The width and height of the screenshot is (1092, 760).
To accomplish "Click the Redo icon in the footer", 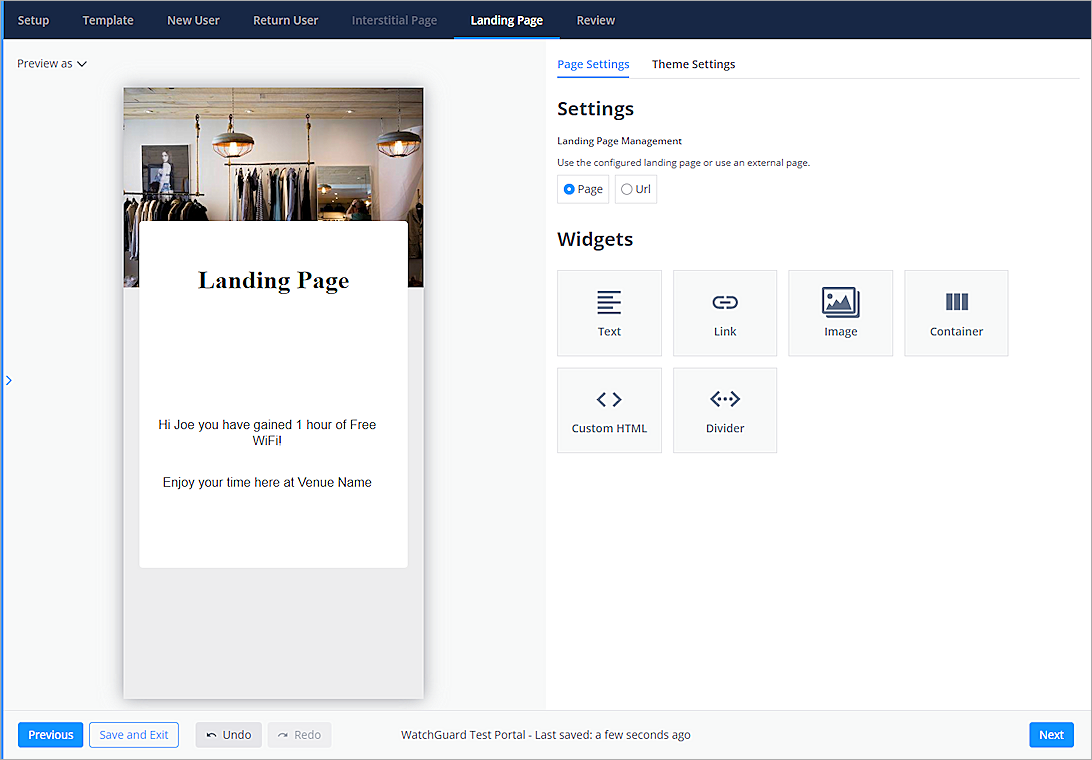I will coord(299,734).
